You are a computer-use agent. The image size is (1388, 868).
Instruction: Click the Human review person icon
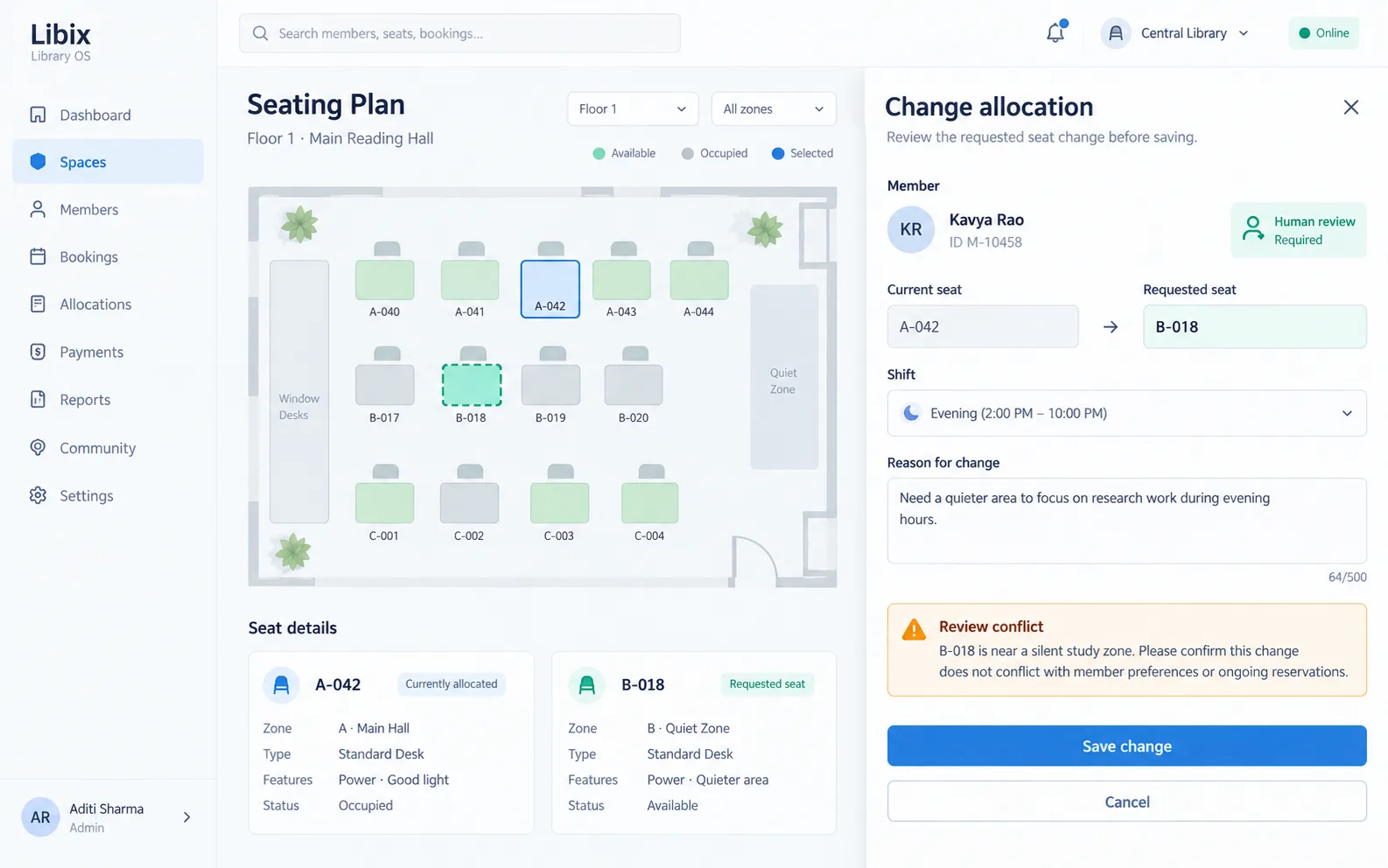(1253, 228)
